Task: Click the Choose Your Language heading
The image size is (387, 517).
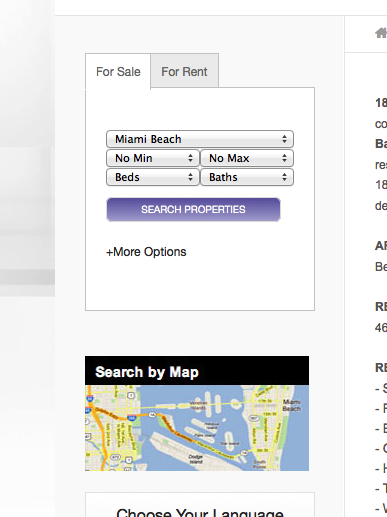Action: point(200,512)
